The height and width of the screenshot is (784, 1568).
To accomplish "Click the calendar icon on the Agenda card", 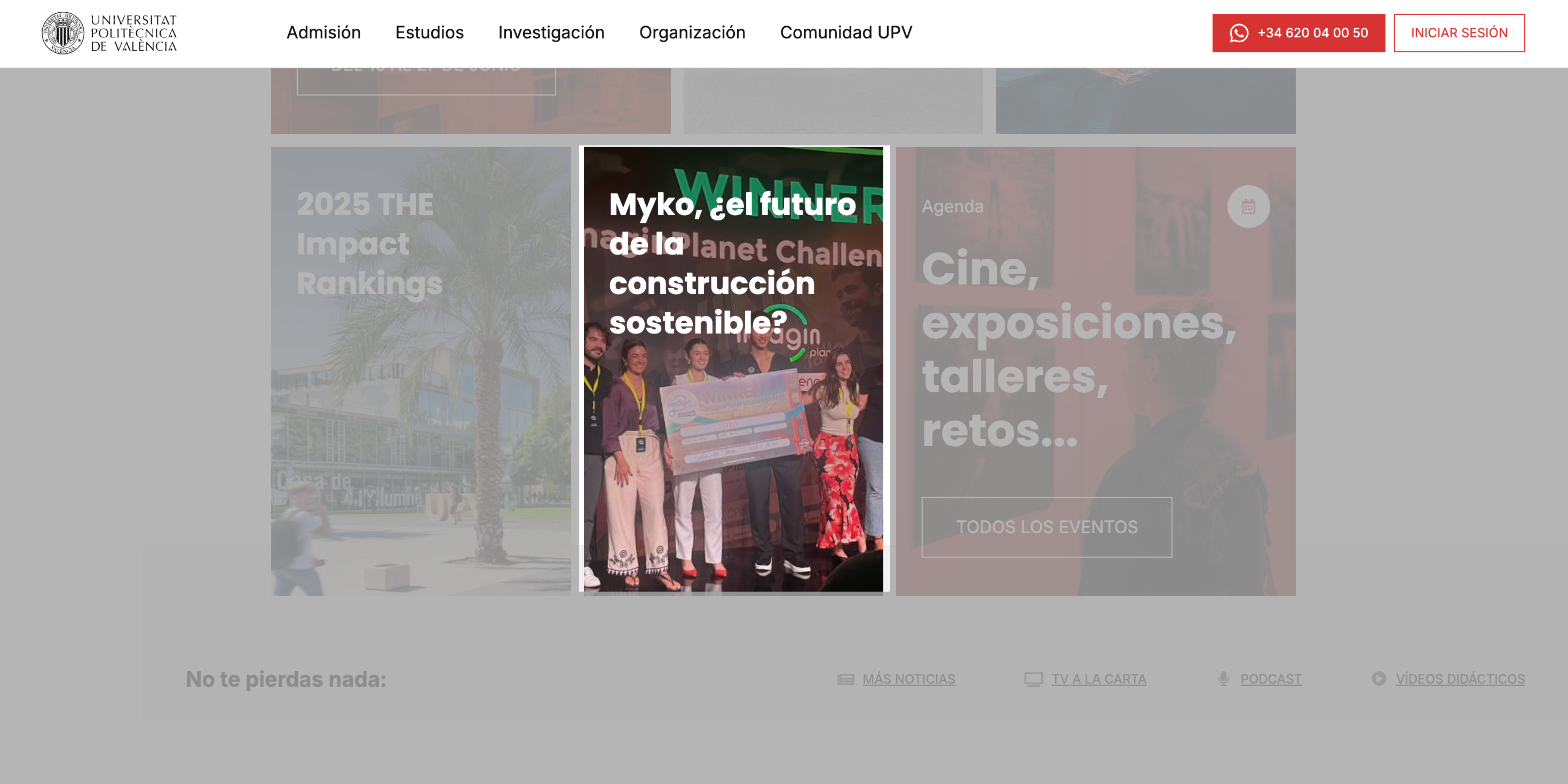I will click(x=1248, y=206).
